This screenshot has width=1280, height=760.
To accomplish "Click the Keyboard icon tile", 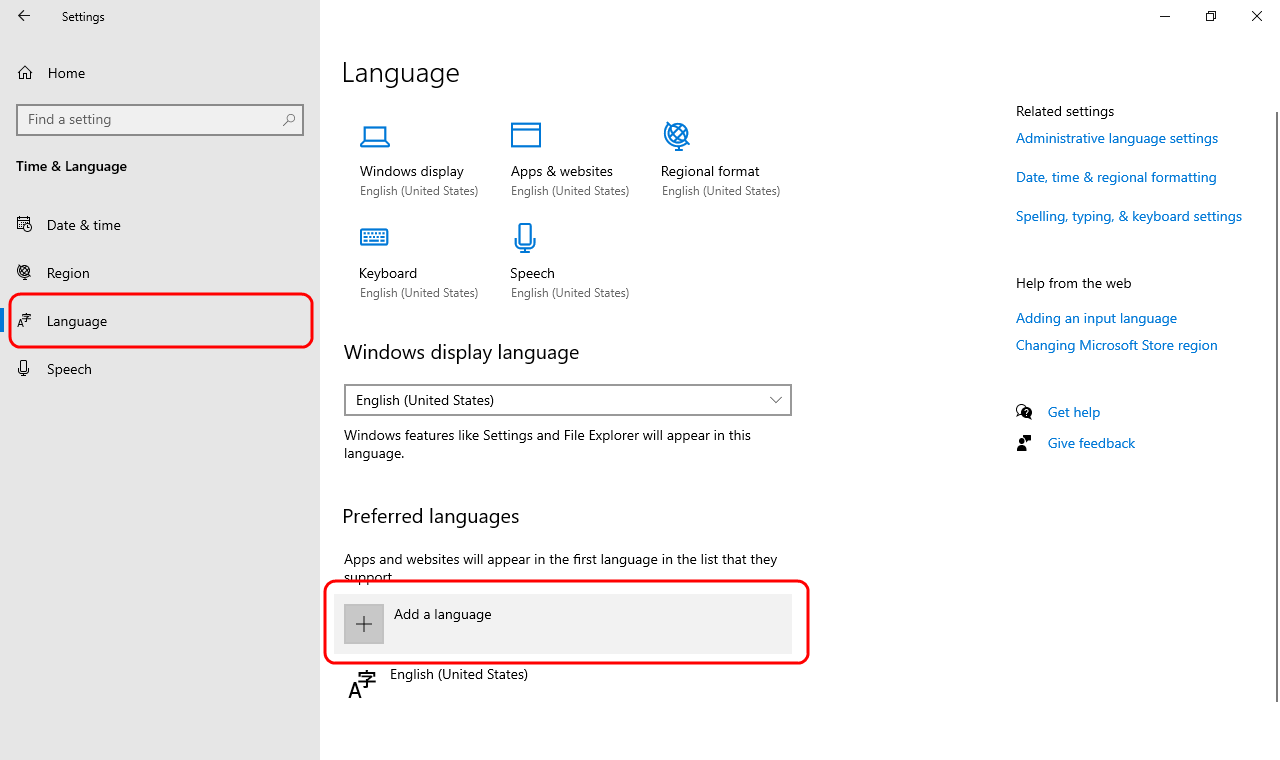I will click(374, 237).
